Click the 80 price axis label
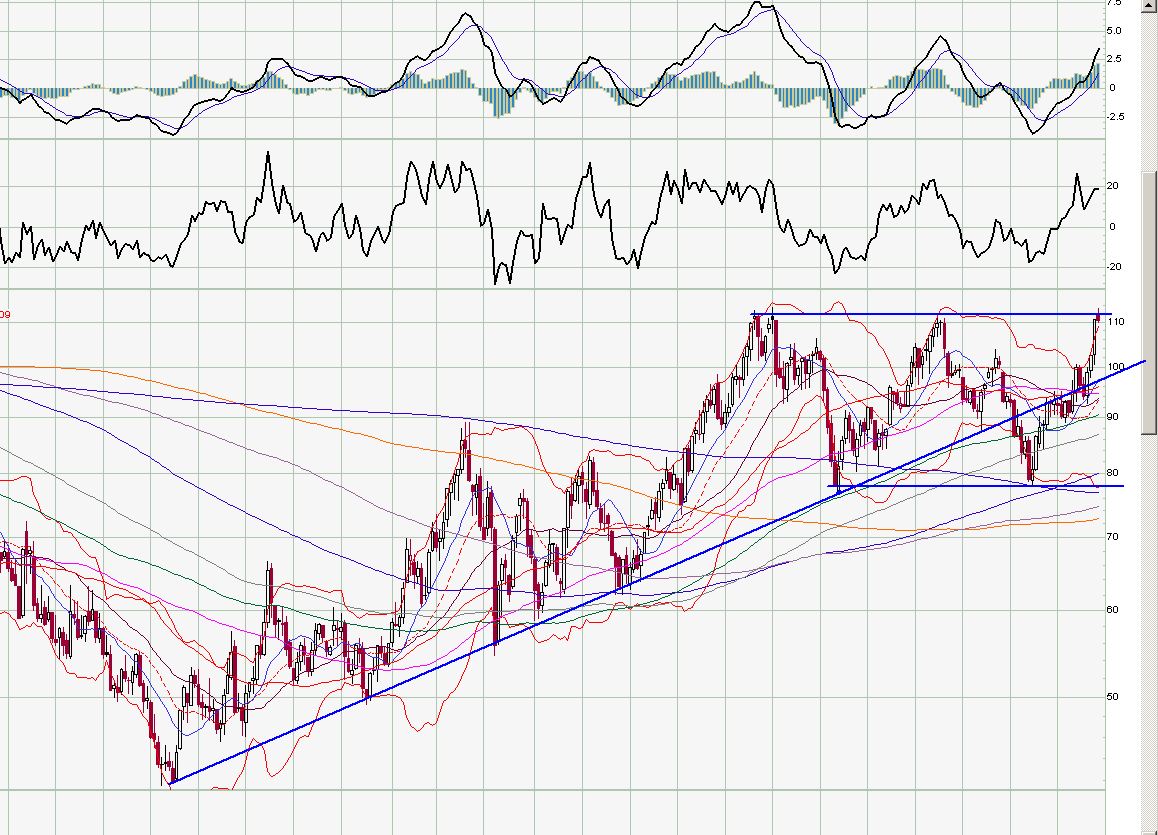 point(1113,473)
